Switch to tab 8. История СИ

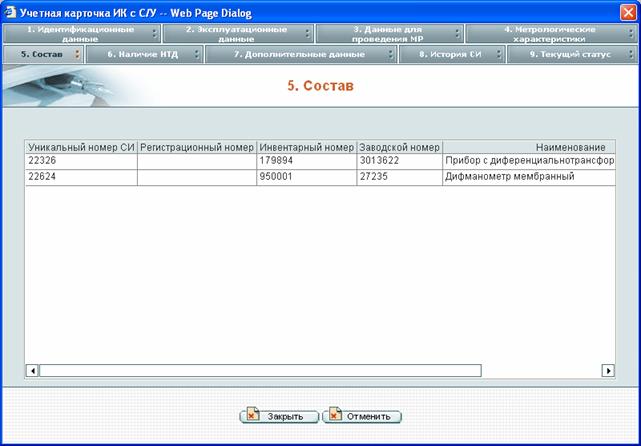(451, 54)
